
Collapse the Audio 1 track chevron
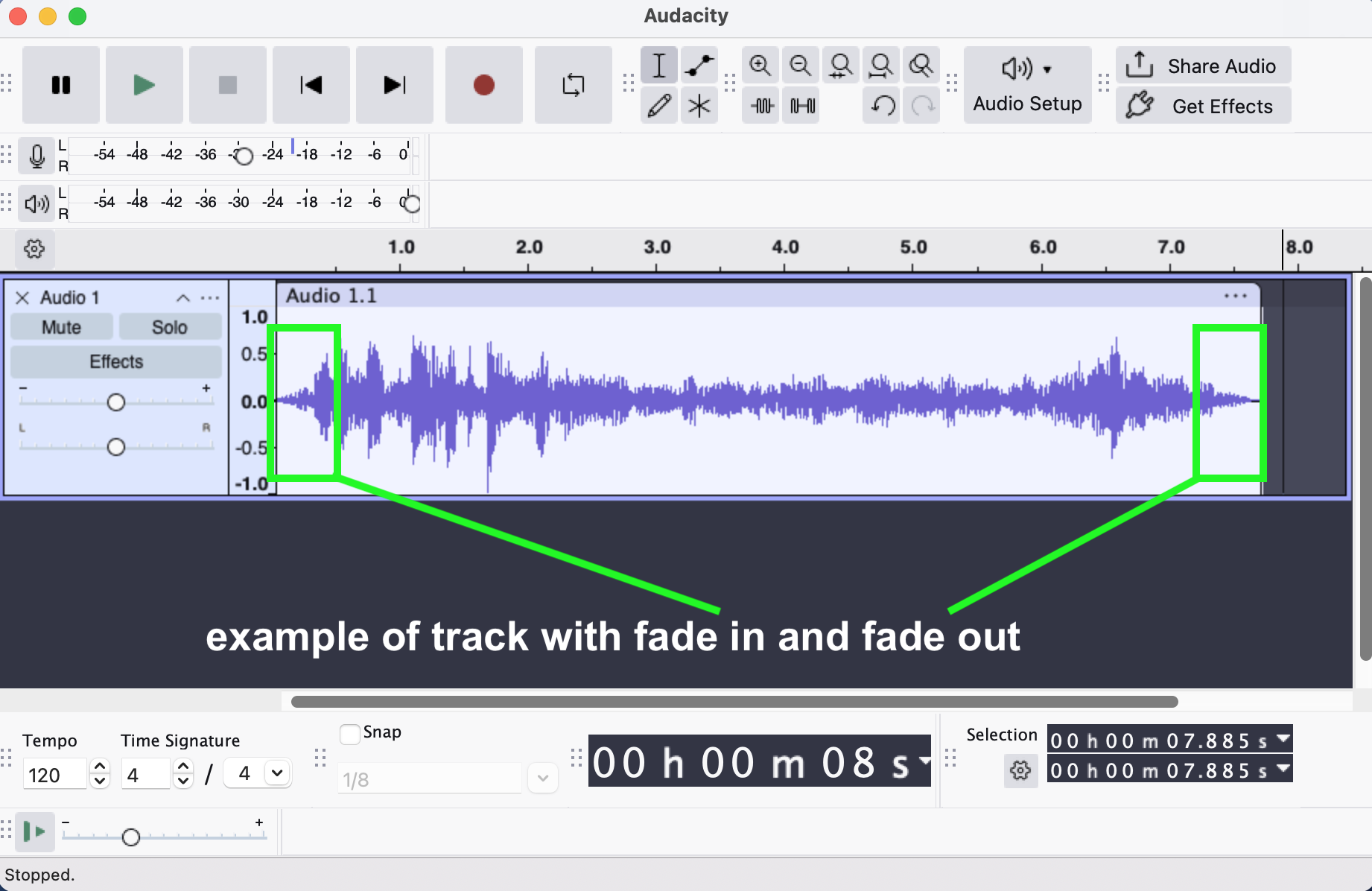[183, 298]
